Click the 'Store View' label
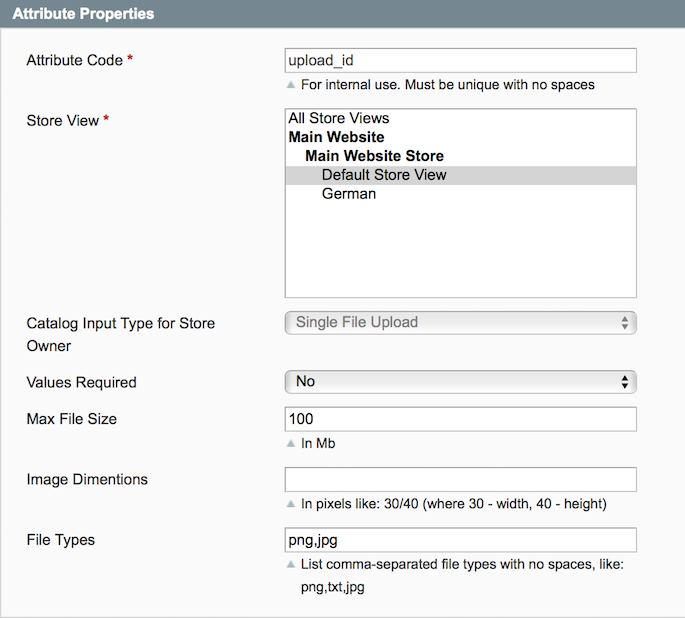The height and width of the screenshot is (618, 685). (x=62, y=121)
